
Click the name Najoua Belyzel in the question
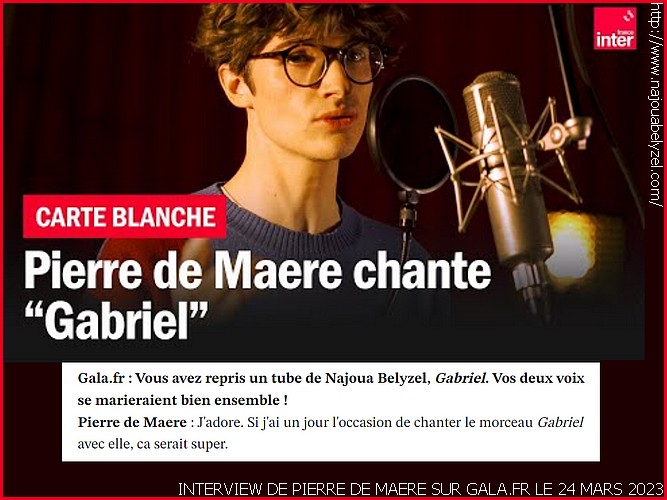click(375, 378)
